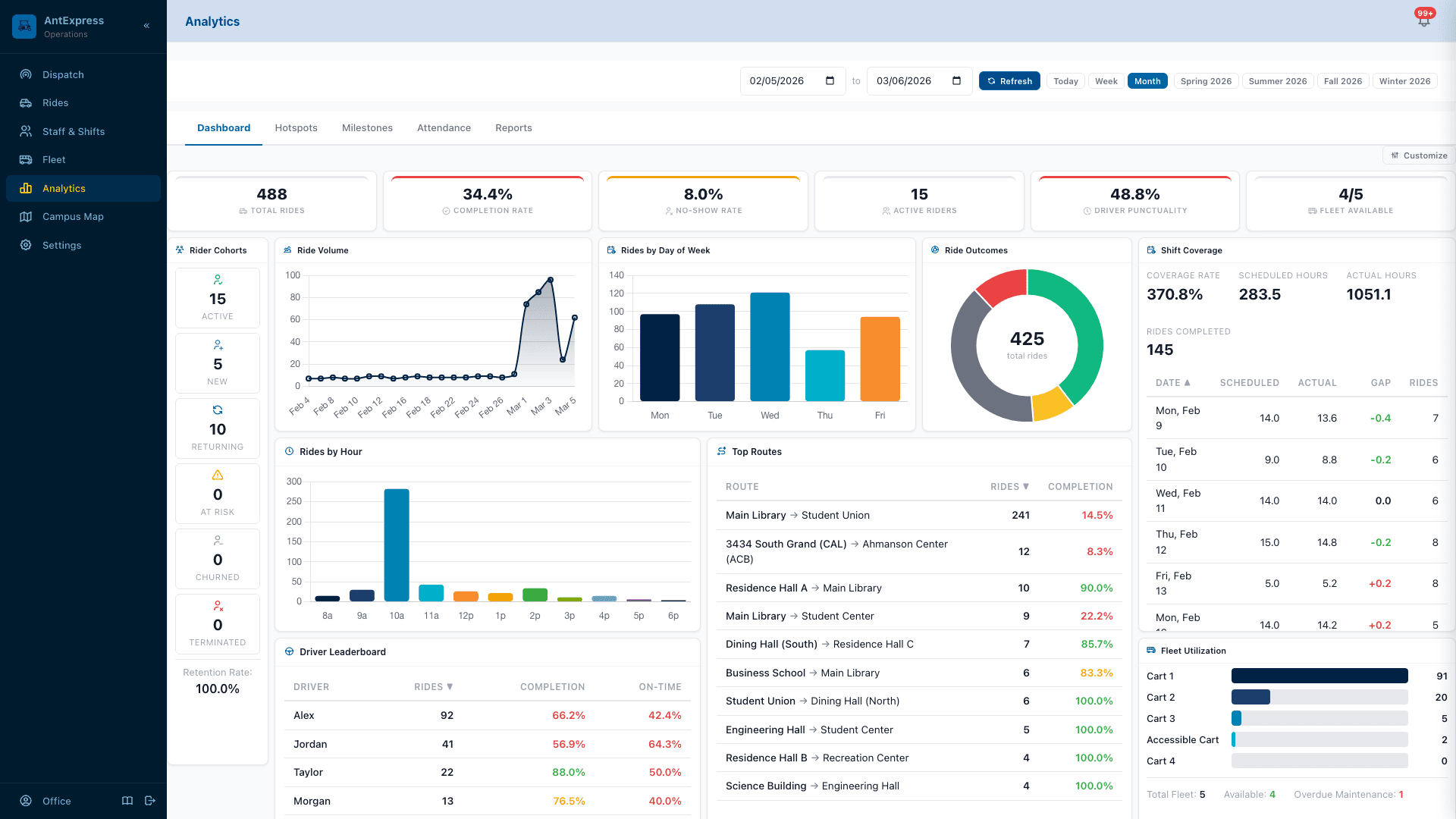Switch to the Week time range
The height and width of the screenshot is (819, 1456).
(x=1106, y=81)
